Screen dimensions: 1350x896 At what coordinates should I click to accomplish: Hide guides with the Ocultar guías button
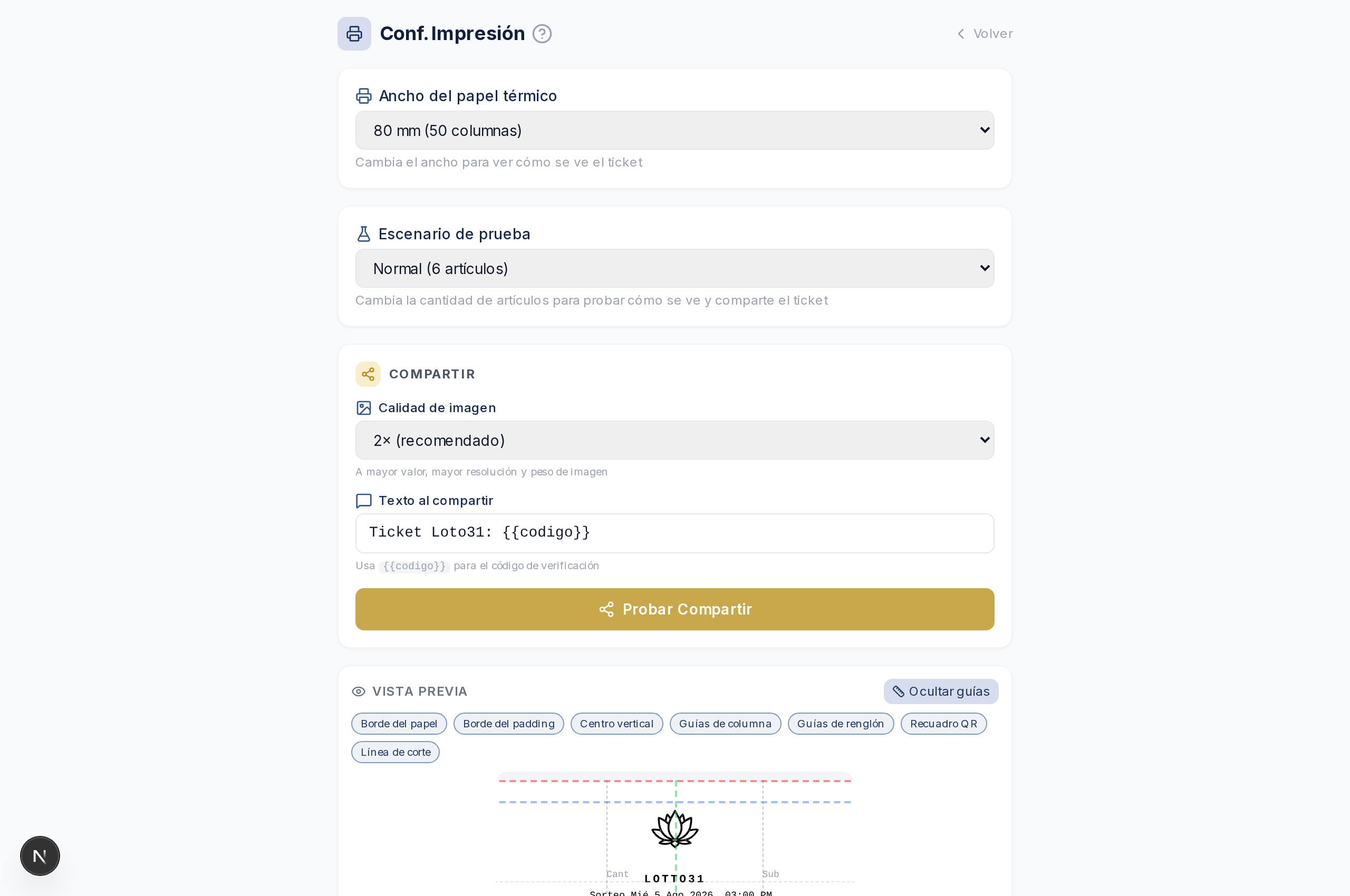pyautogui.click(x=941, y=692)
